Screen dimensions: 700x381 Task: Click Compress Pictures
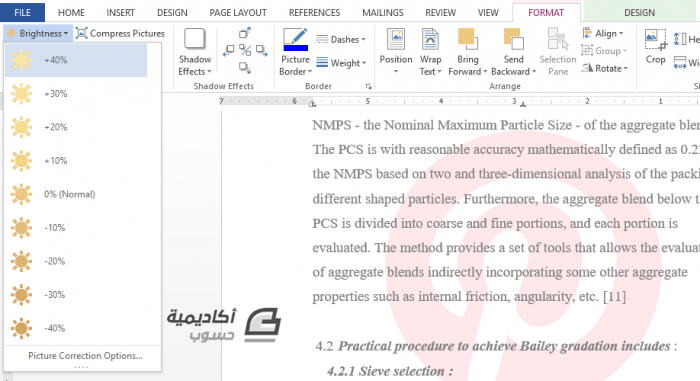(x=120, y=33)
